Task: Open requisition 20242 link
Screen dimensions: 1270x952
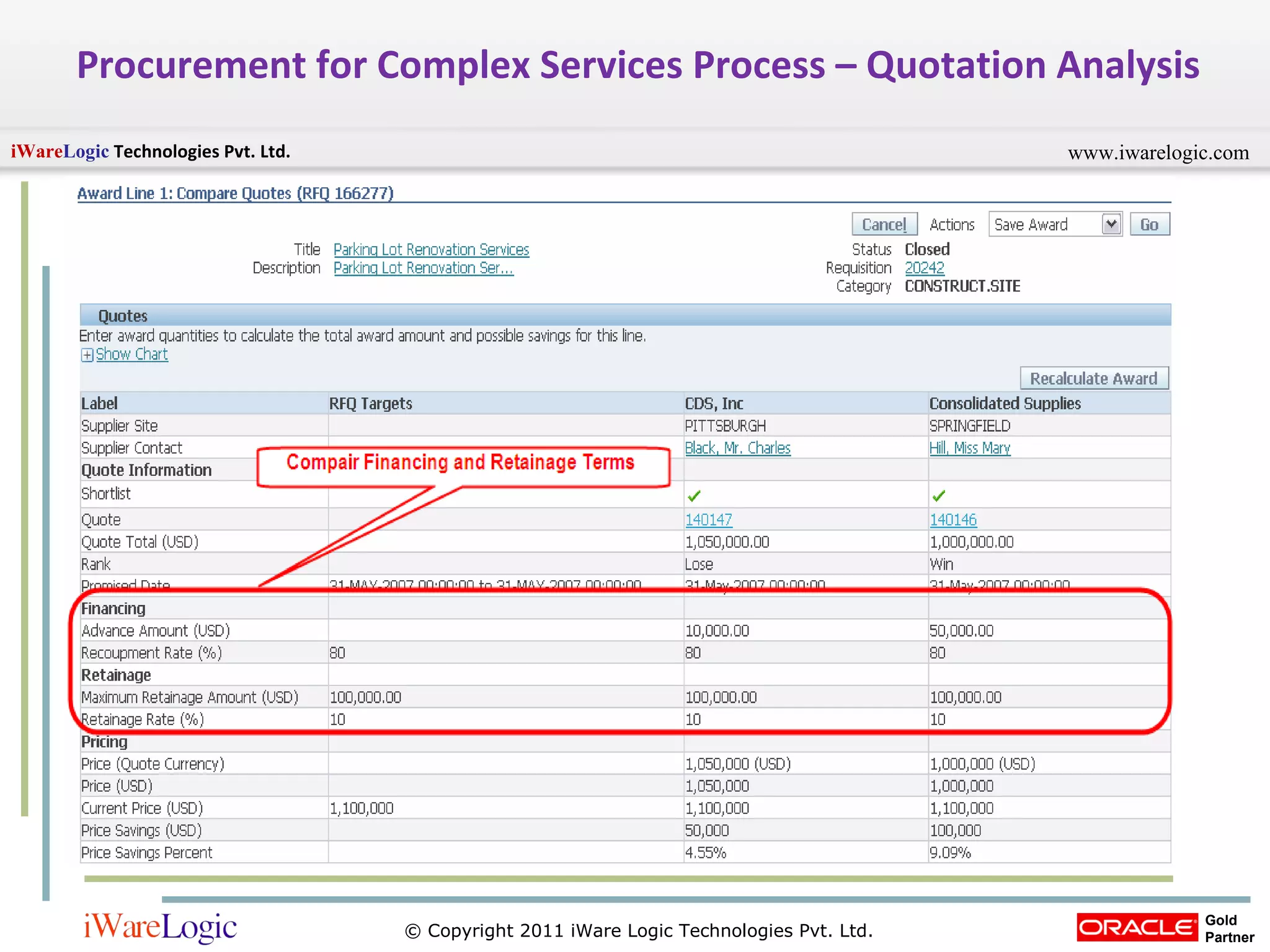Action: point(925,268)
